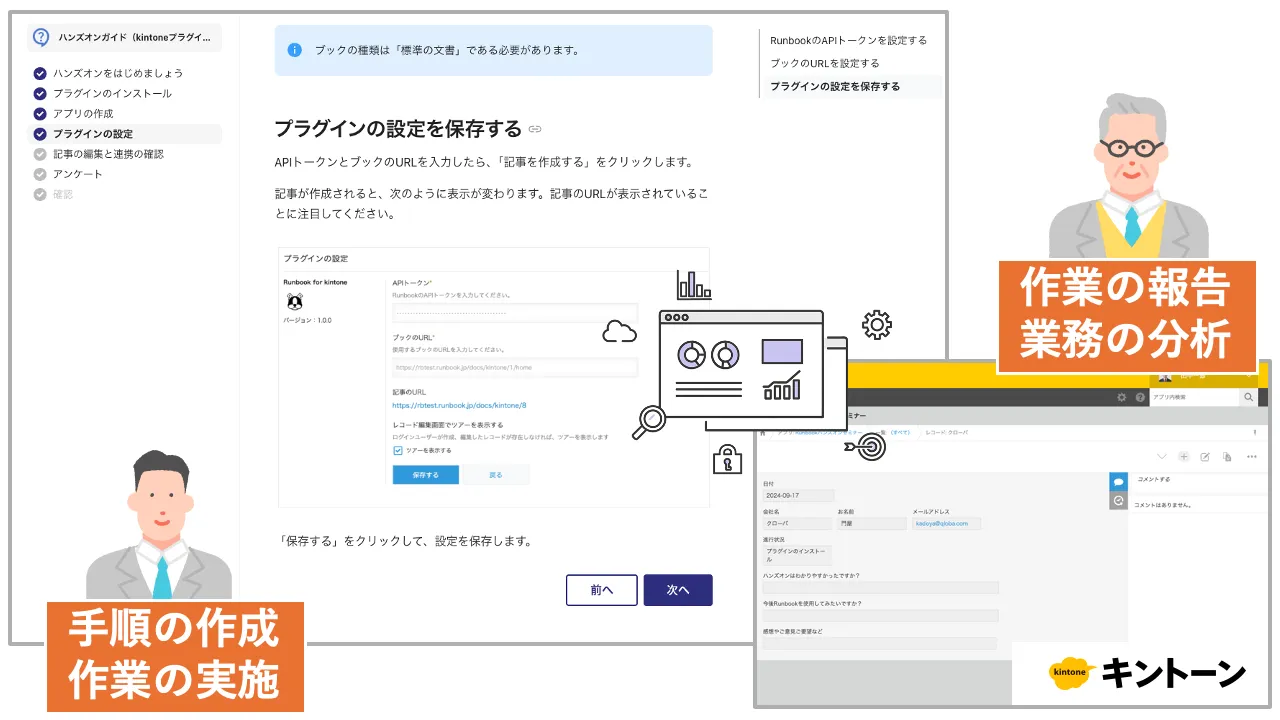Click the blue info icon in the notice banner
Image resolution: width=1280 pixels, height=720 pixels.
click(294, 50)
